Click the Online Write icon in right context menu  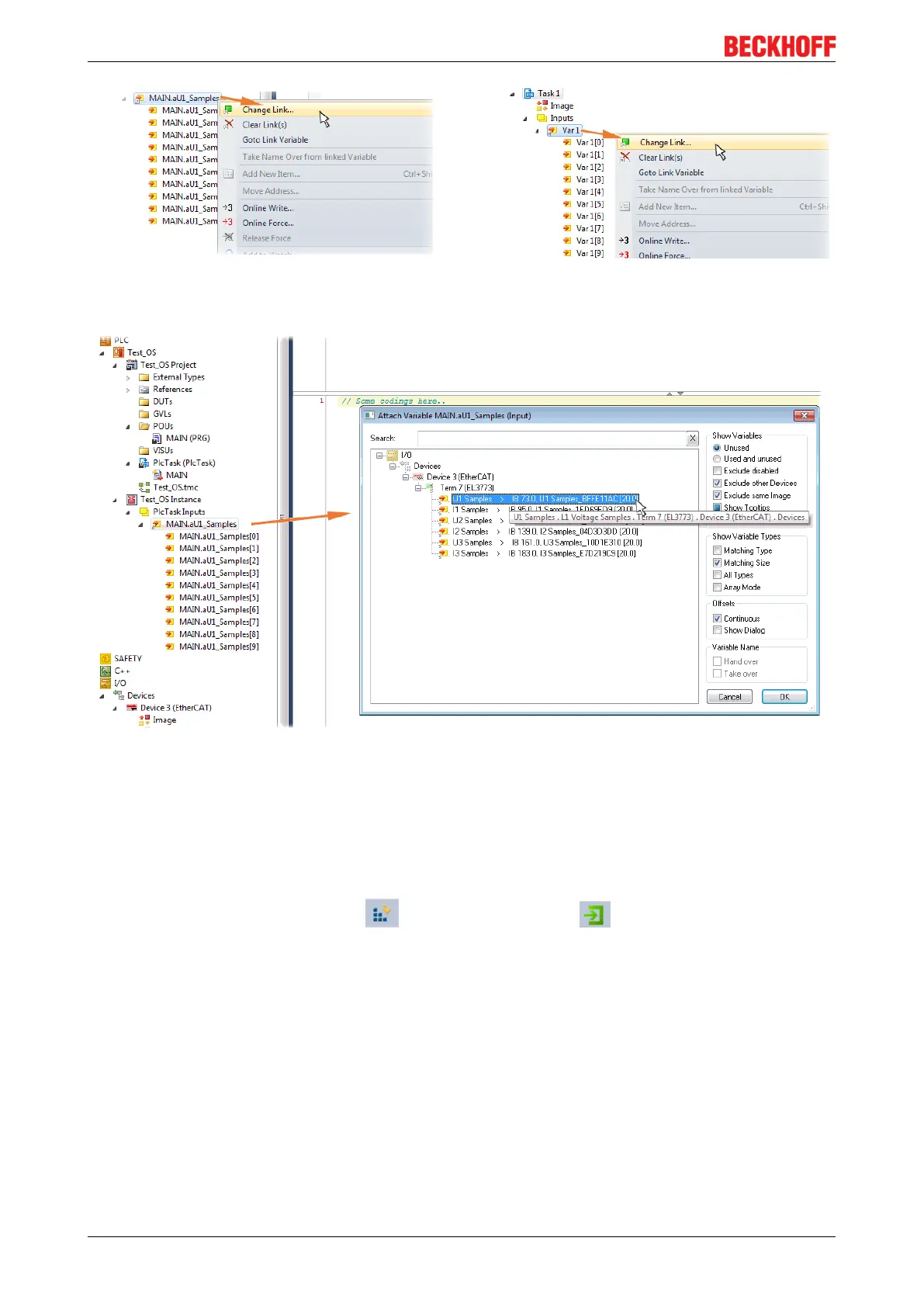pos(625,241)
